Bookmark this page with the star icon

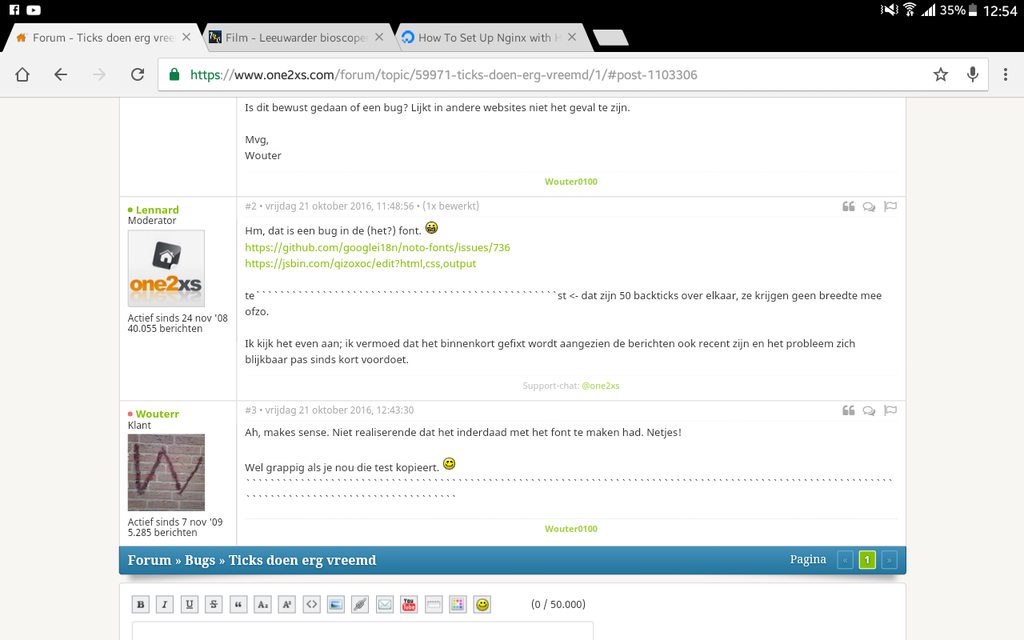pos(940,74)
